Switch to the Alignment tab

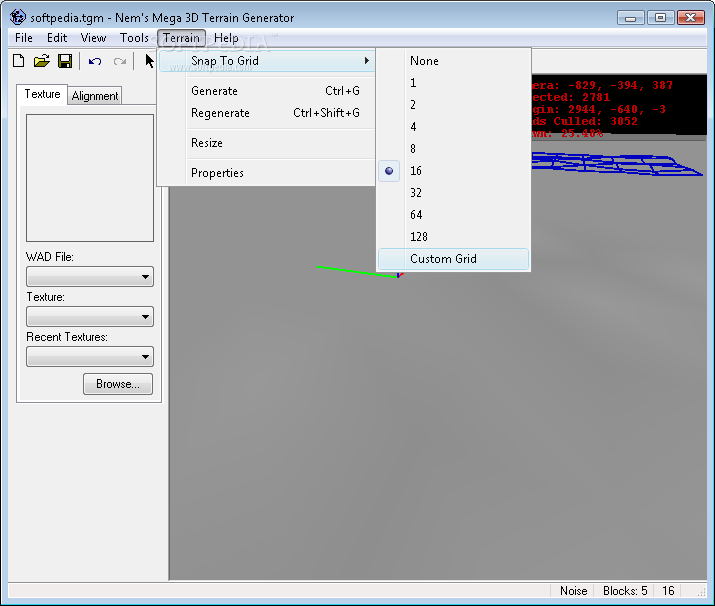tap(94, 96)
